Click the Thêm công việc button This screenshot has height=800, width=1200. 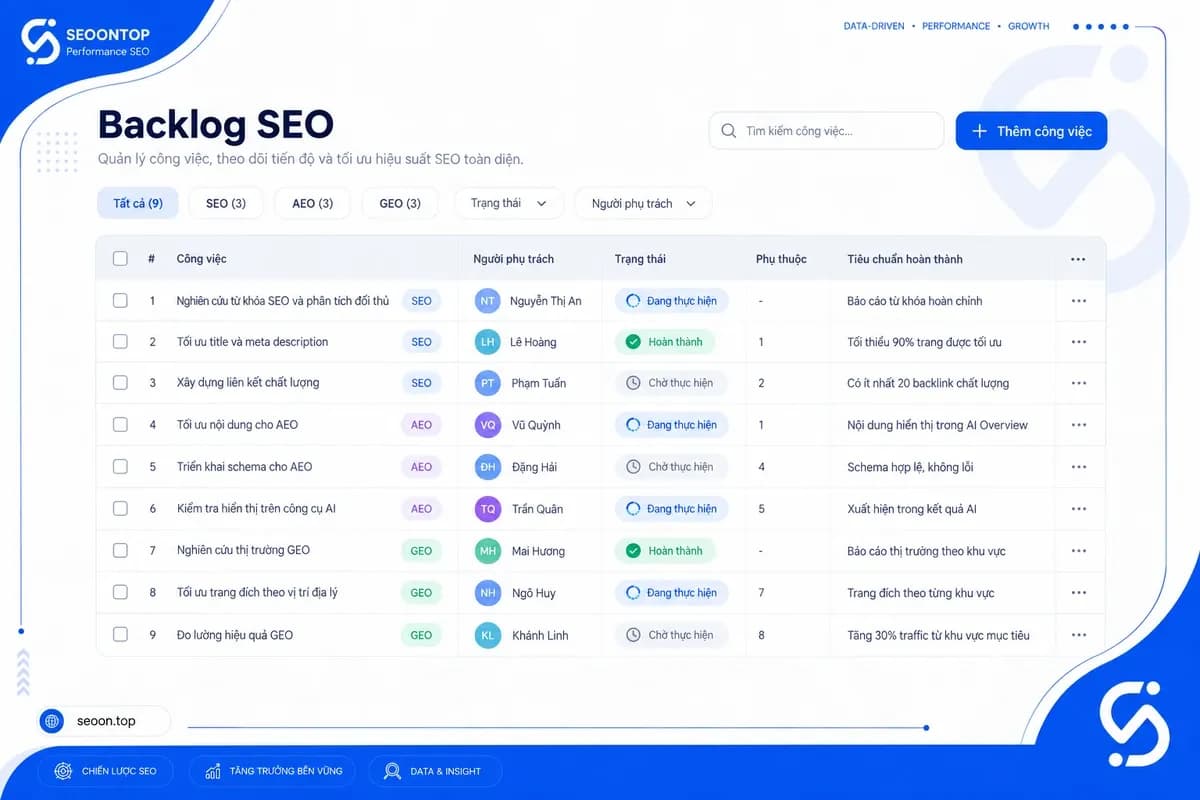(x=1031, y=131)
